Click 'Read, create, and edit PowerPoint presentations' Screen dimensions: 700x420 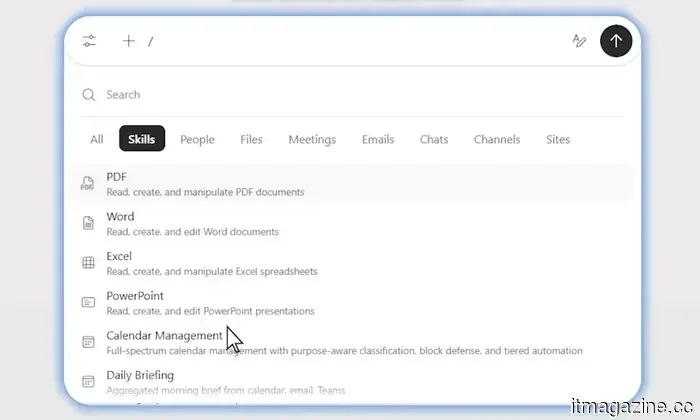pyautogui.click(x=210, y=311)
